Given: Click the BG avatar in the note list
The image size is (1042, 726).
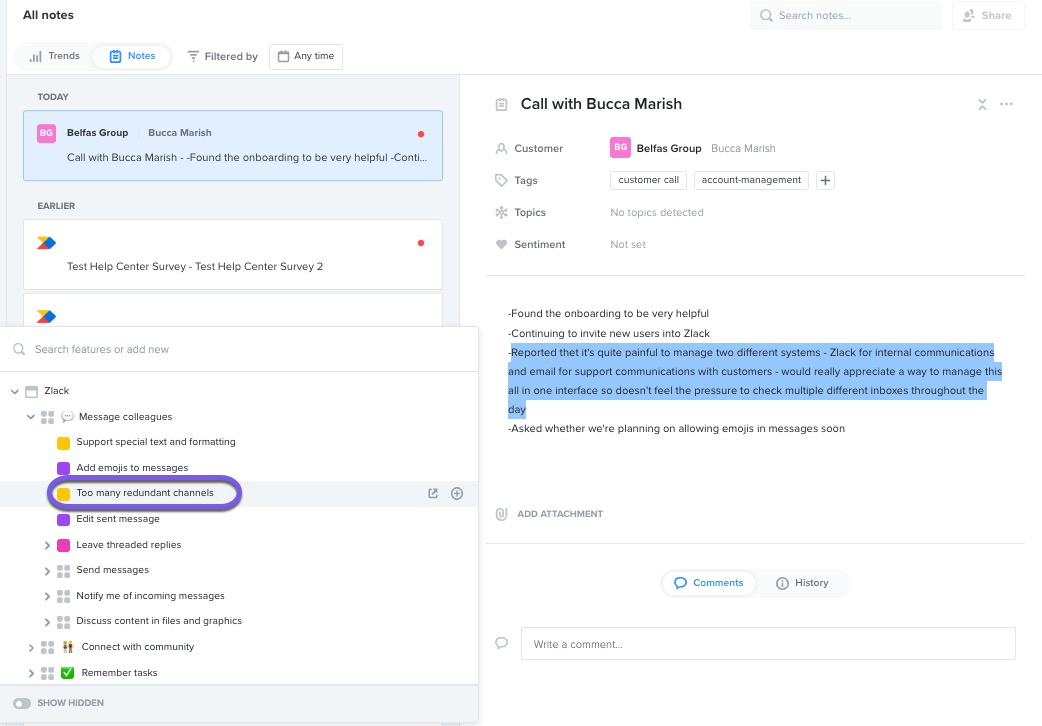Looking at the screenshot, I should click(46, 133).
